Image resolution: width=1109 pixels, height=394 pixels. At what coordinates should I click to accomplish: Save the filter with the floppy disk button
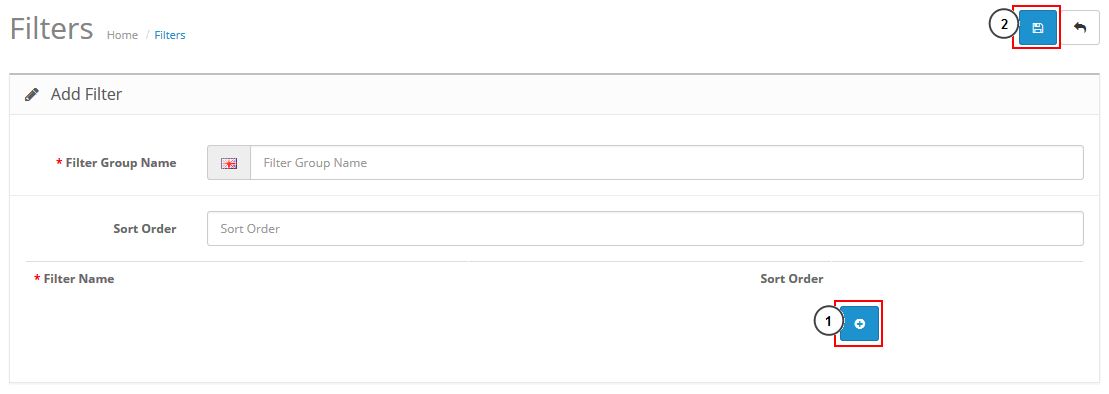(1038, 28)
